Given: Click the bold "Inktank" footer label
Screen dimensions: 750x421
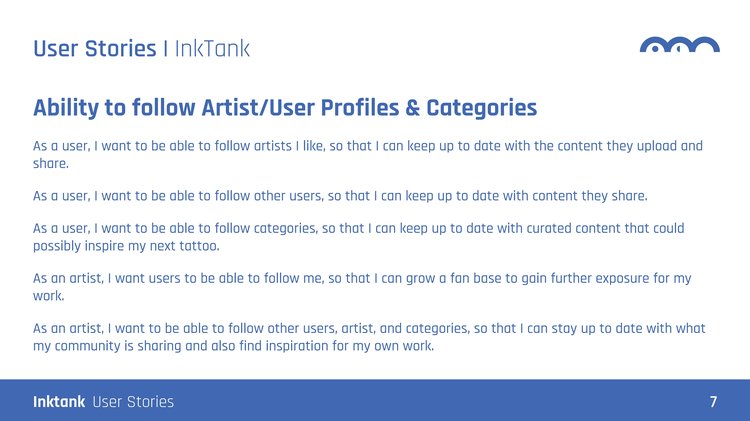Looking at the screenshot, I should point(59,402).
